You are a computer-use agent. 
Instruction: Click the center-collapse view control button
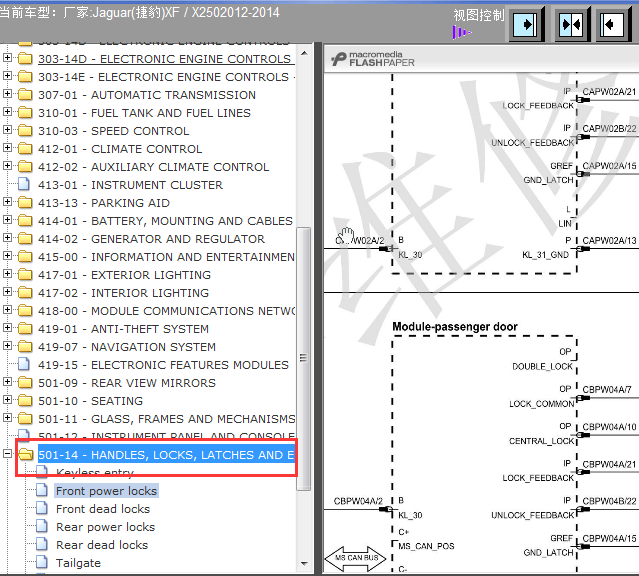(x=571, y=25)
